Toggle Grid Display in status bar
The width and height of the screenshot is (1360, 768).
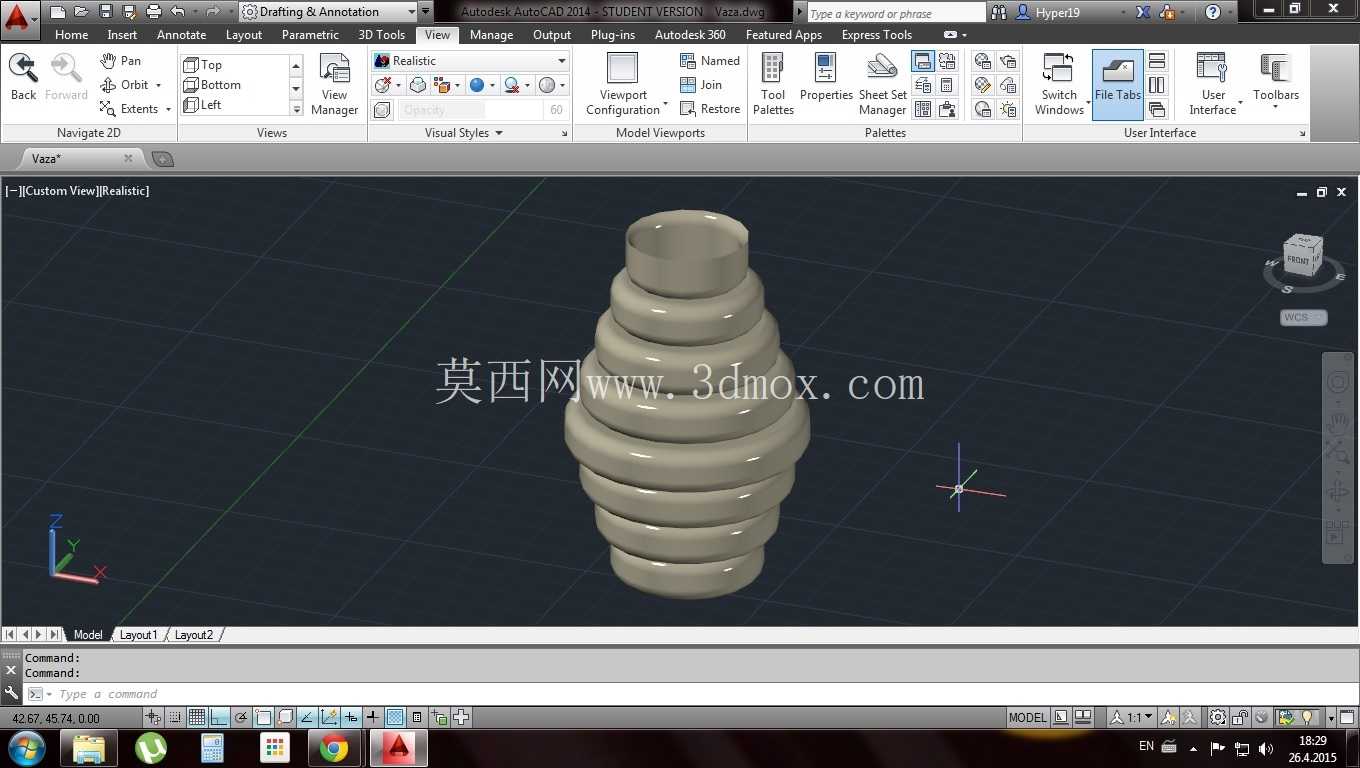197,717
